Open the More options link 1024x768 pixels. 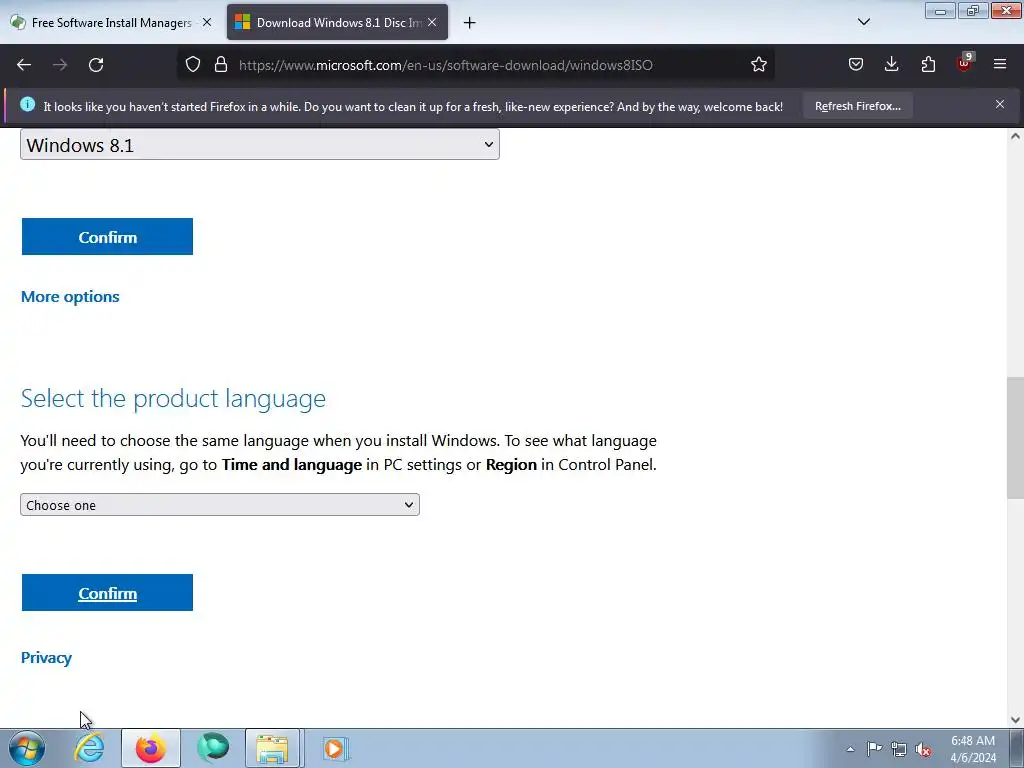coord(71,296)
